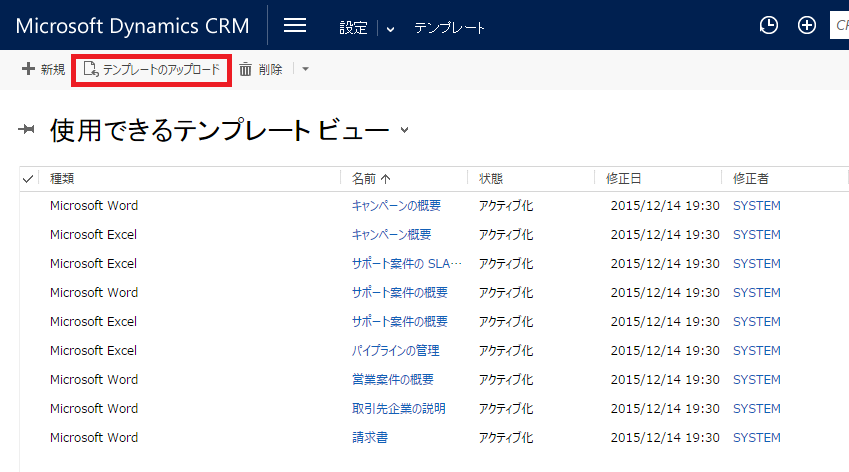This screenshot has height=472, width=849.
Task: Click the trash can 削除 icon
Action: tap(245, 69)
